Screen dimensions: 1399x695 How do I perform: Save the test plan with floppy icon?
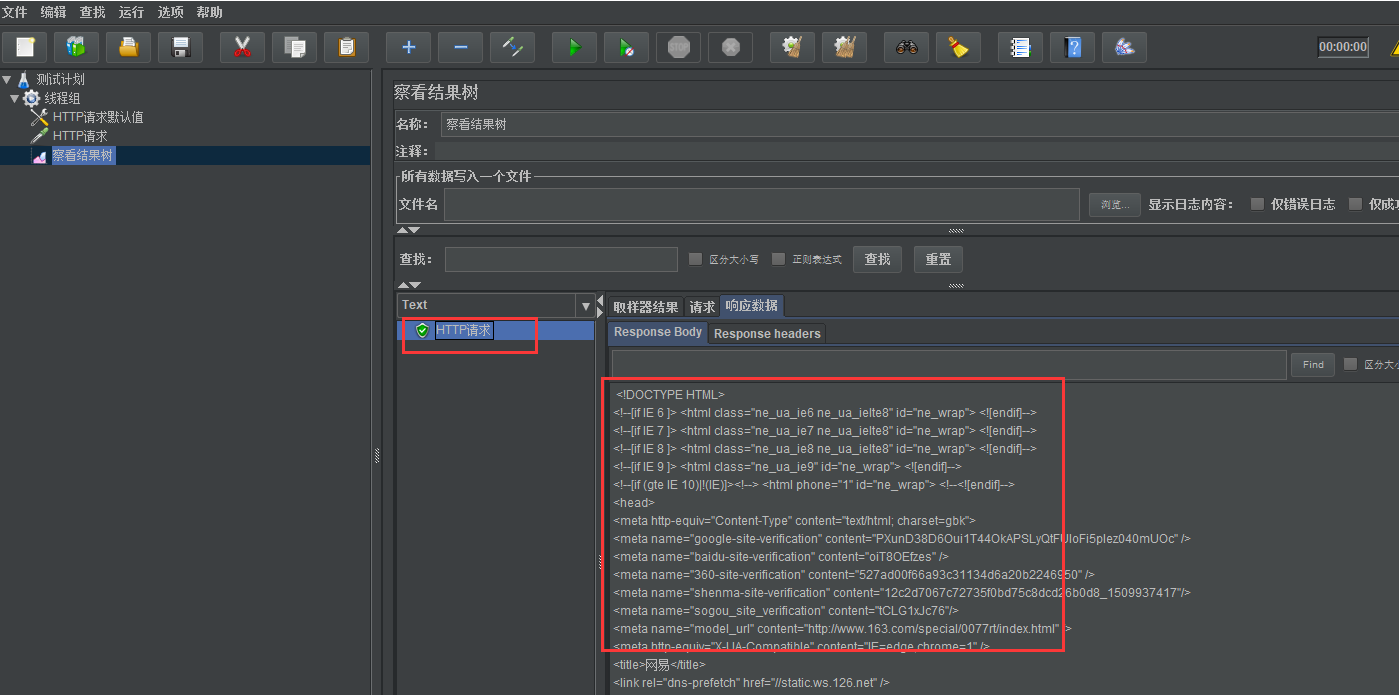coord(180,47)
